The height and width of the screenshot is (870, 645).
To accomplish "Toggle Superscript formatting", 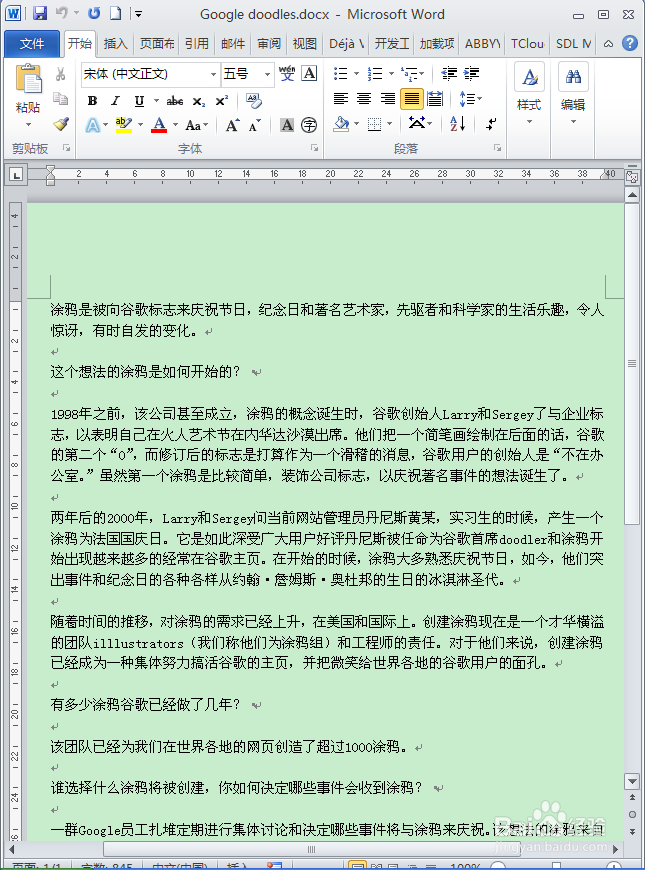I will pyautogui.click(x=221, y=100).
